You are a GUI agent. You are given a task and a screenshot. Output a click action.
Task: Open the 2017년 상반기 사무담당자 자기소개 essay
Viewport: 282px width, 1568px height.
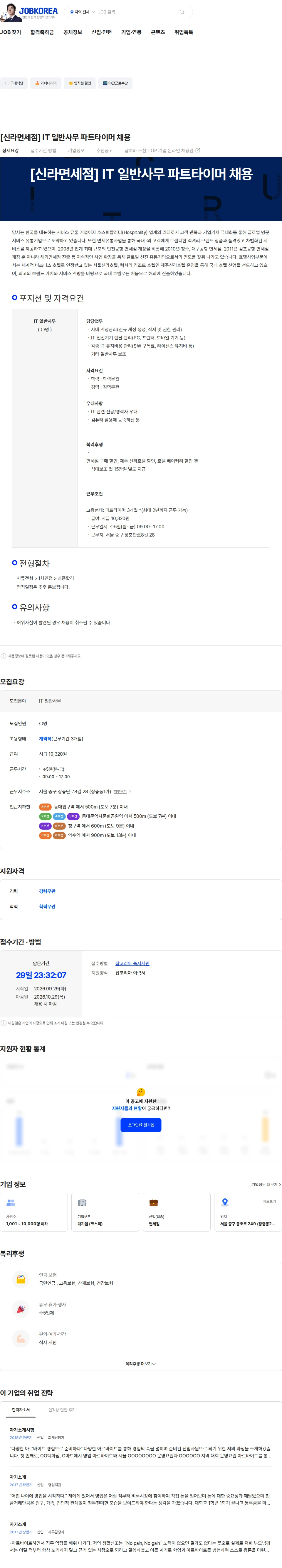click(141, 1537)
